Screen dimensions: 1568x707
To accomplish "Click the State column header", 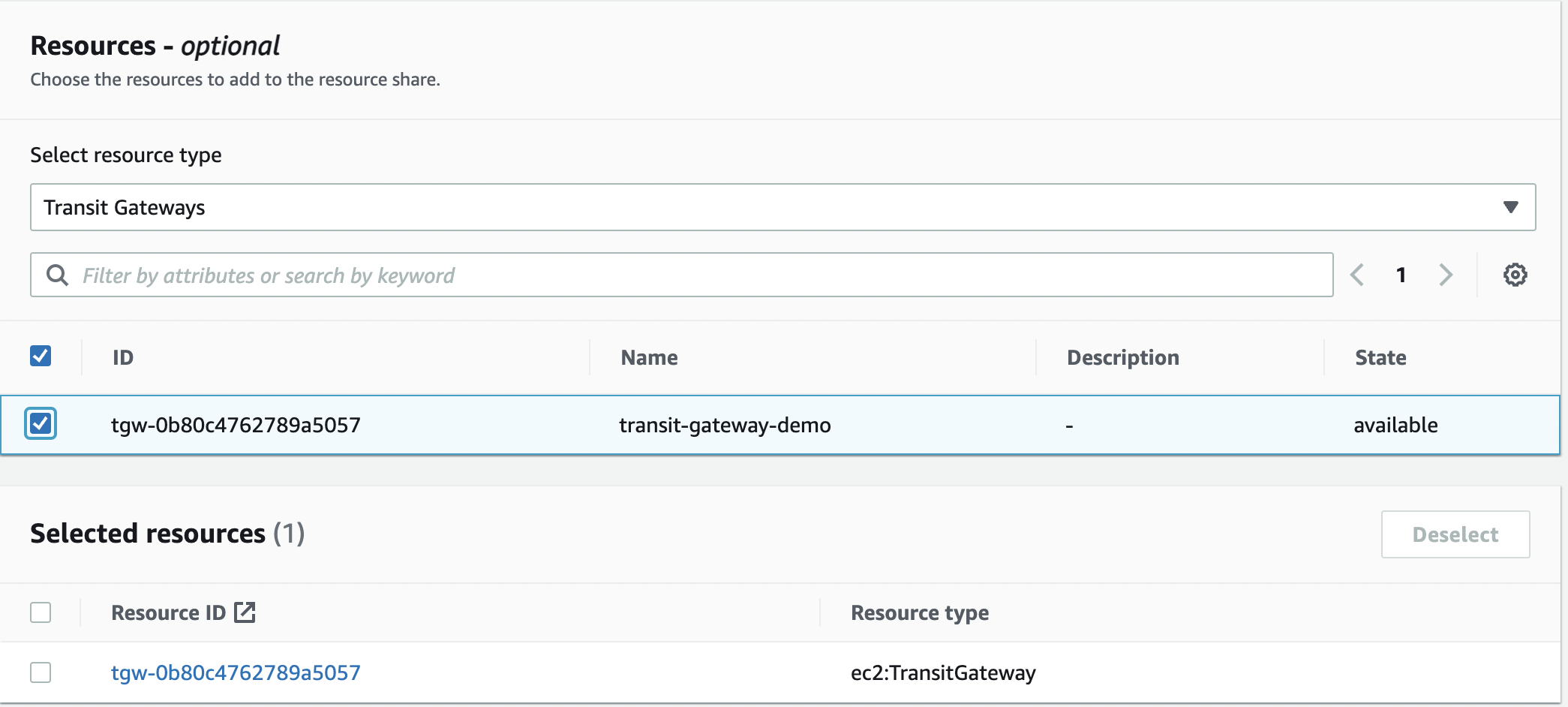I will 1380,357.
